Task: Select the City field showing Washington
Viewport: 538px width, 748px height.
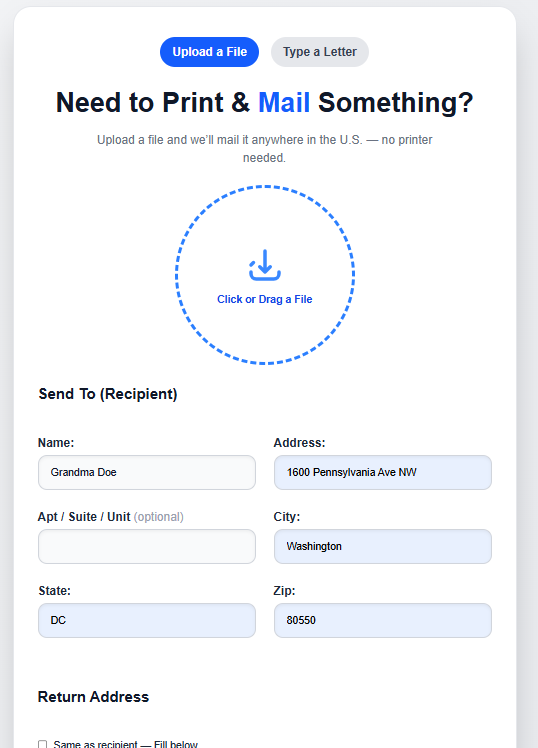Action: click(383, 546)
